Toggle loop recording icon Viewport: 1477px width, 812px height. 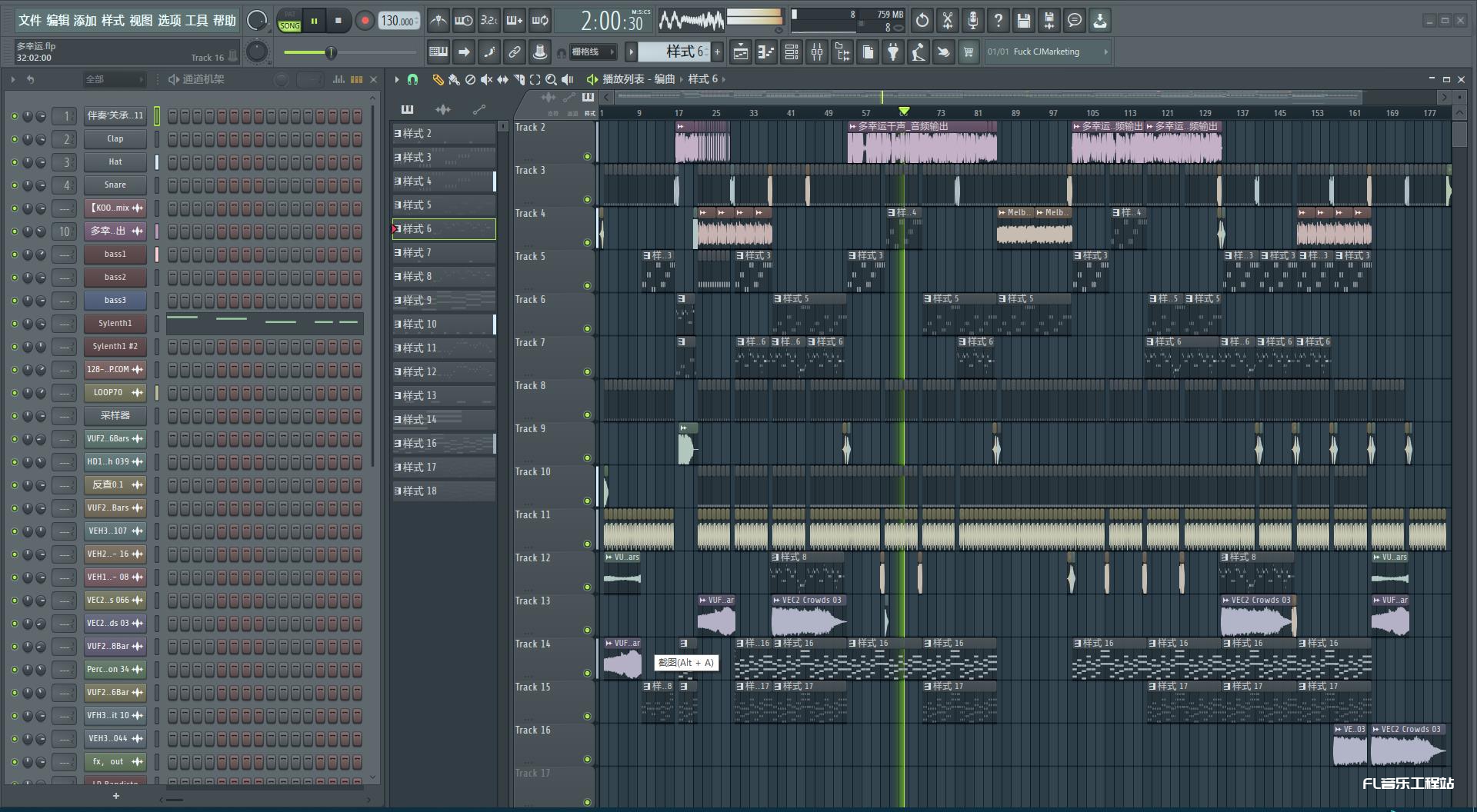pyautogui.click(x=540, y=21)
